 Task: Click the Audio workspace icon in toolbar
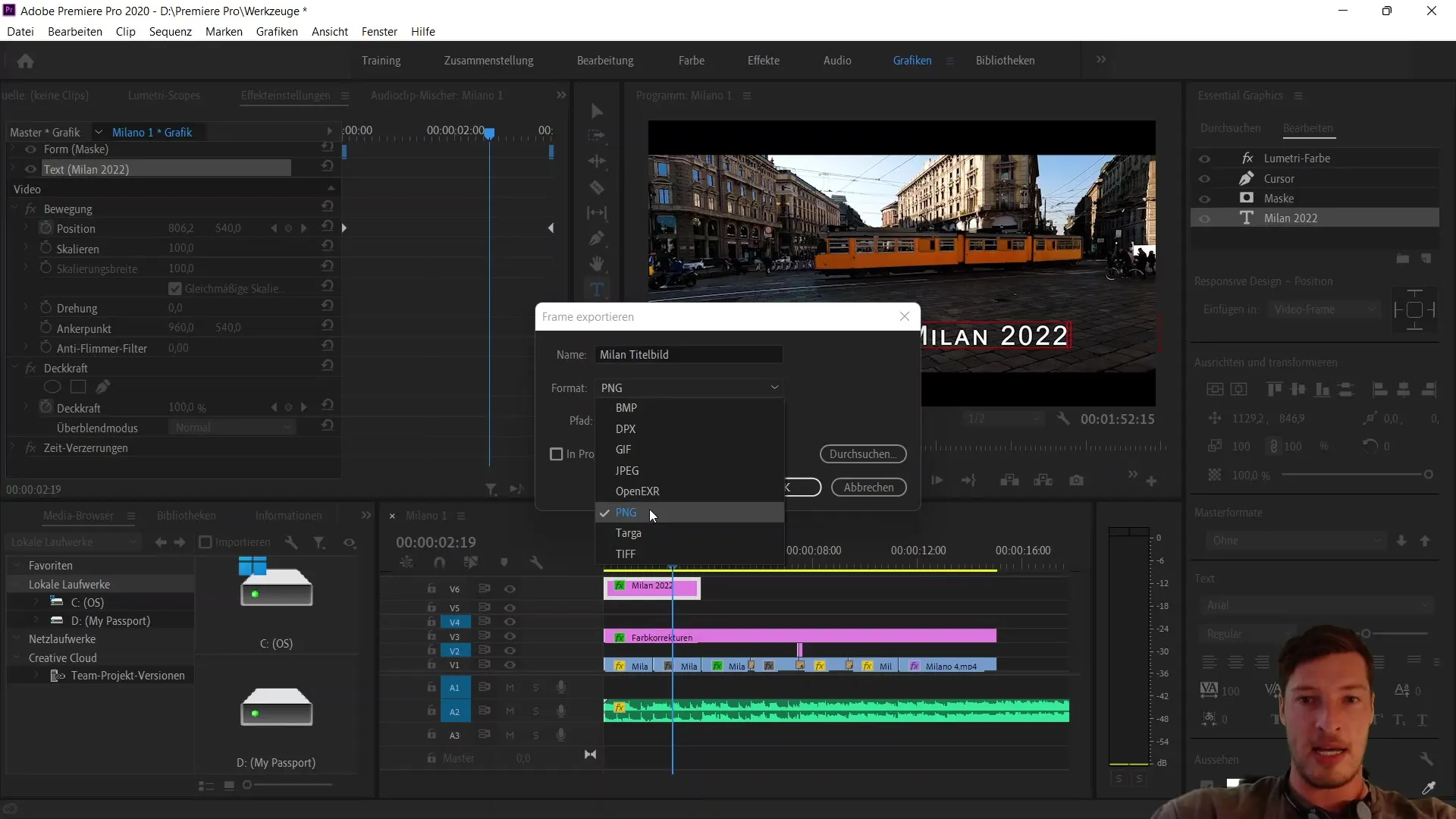[x=837, y=60]
